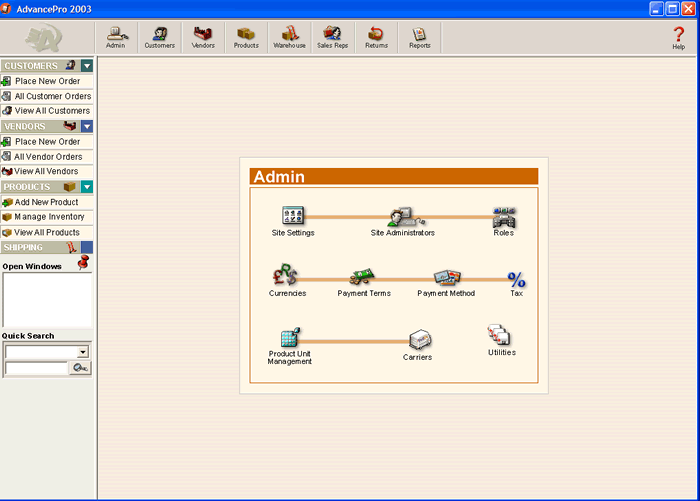Click Add New Product
Viewport: 700px width, 501px height.
[x=46, y=202]
